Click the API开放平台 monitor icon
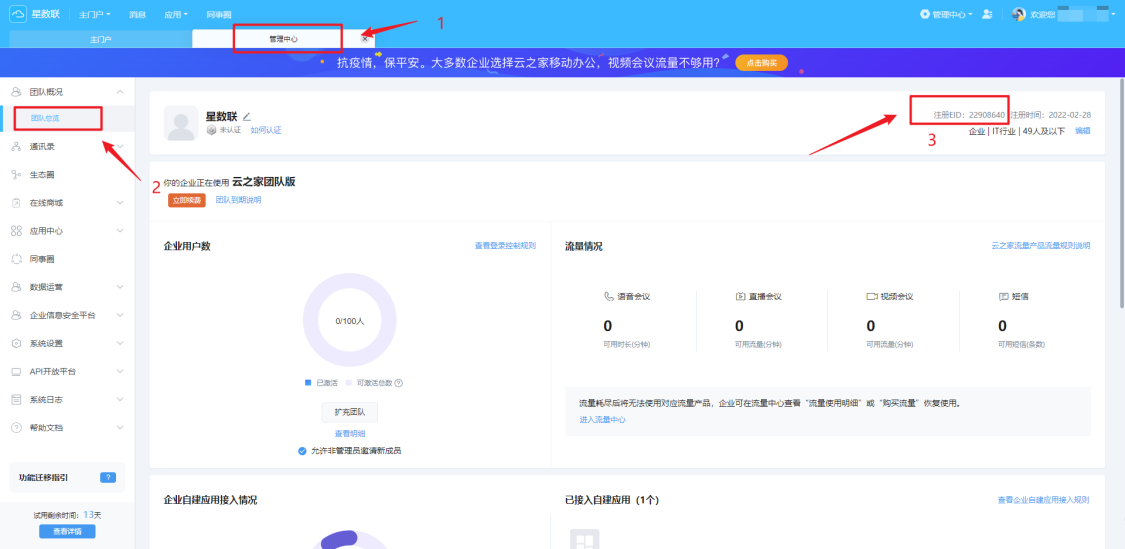Viewport: 1125px width, 549px height. (x=17, y=371)
